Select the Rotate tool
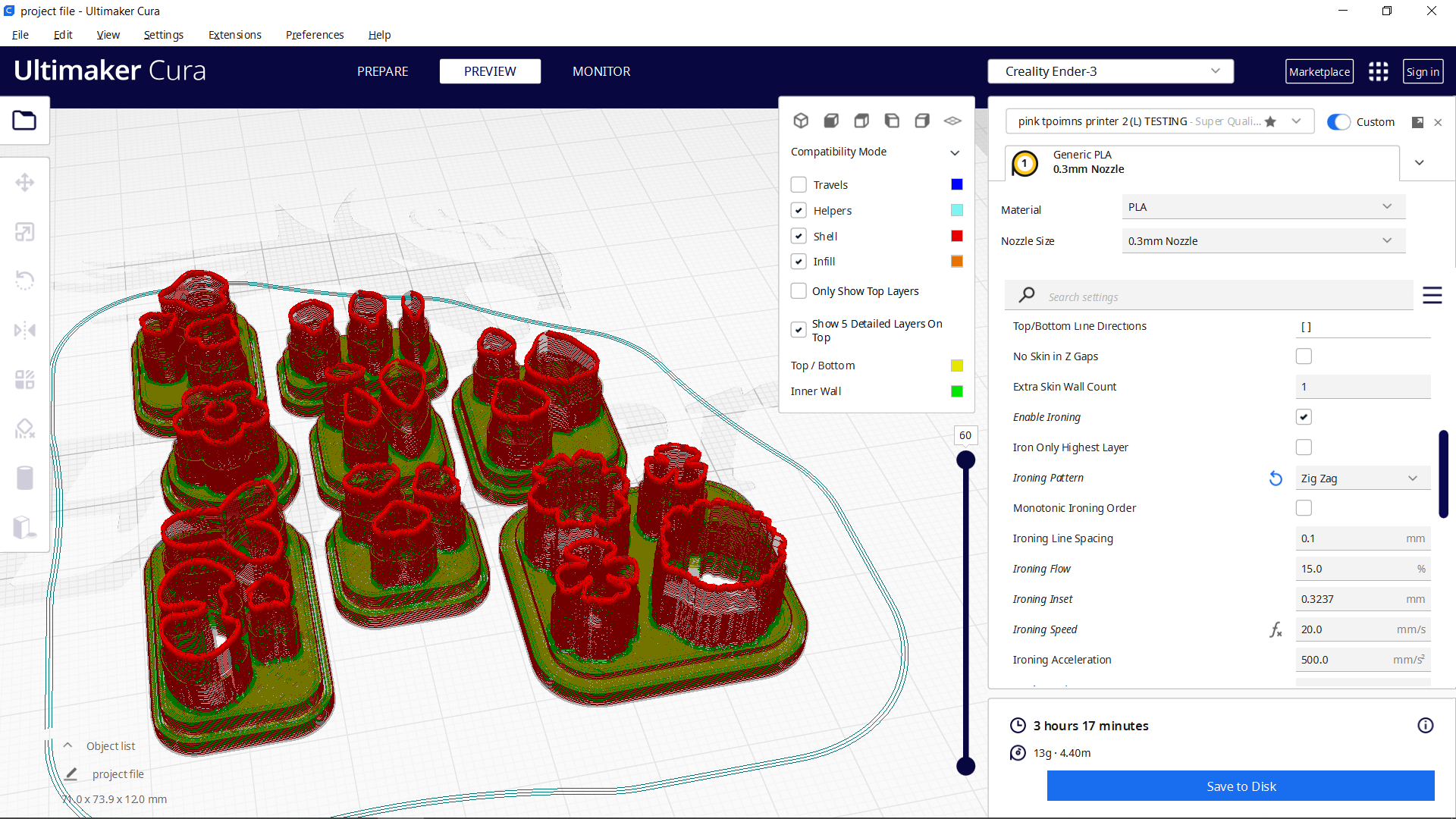This screenshot has height=819, width=1456. (25, 281)
